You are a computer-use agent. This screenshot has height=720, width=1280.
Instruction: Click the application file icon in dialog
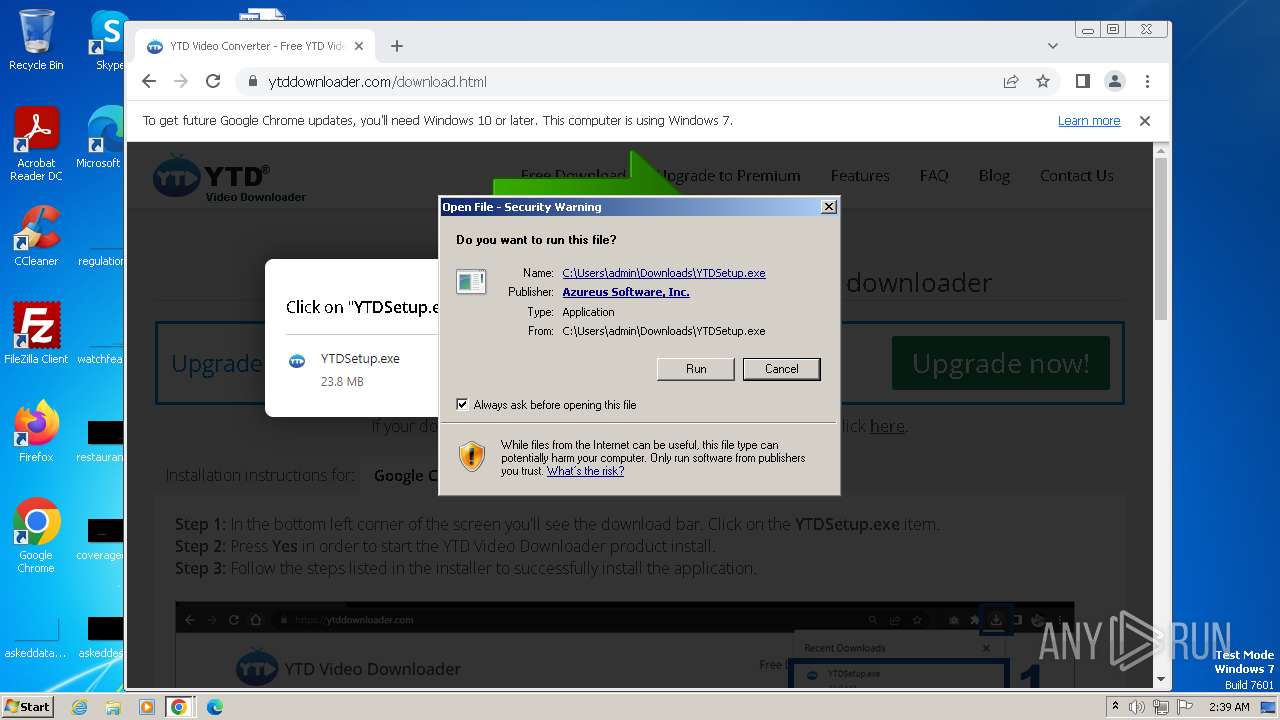tap(471, 282)
